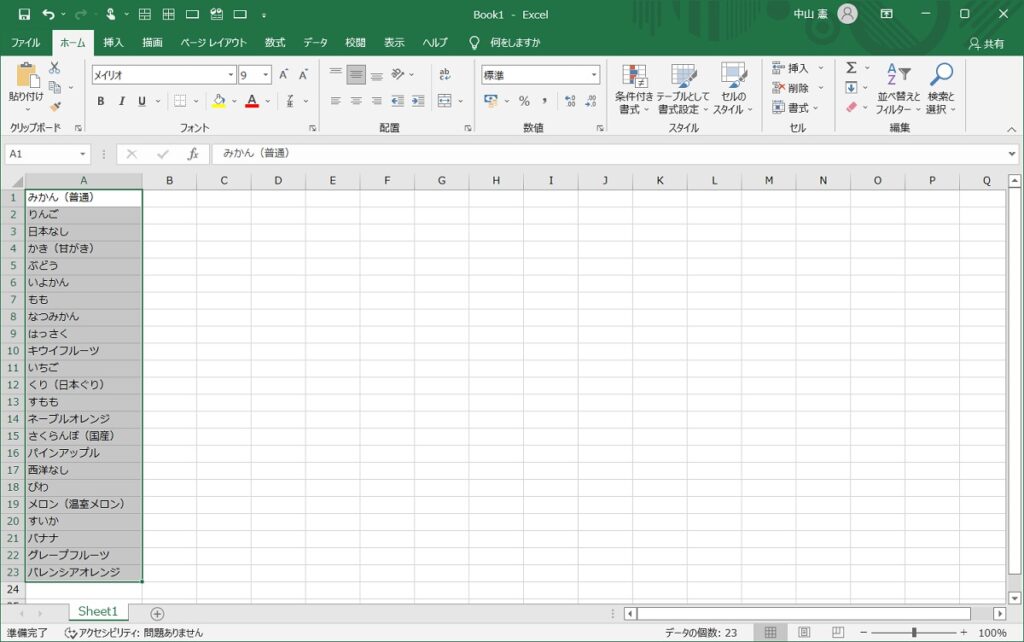This screenshot has width=1024, height=642.
Task: Decrease decimal places
Action: [590, 101]
